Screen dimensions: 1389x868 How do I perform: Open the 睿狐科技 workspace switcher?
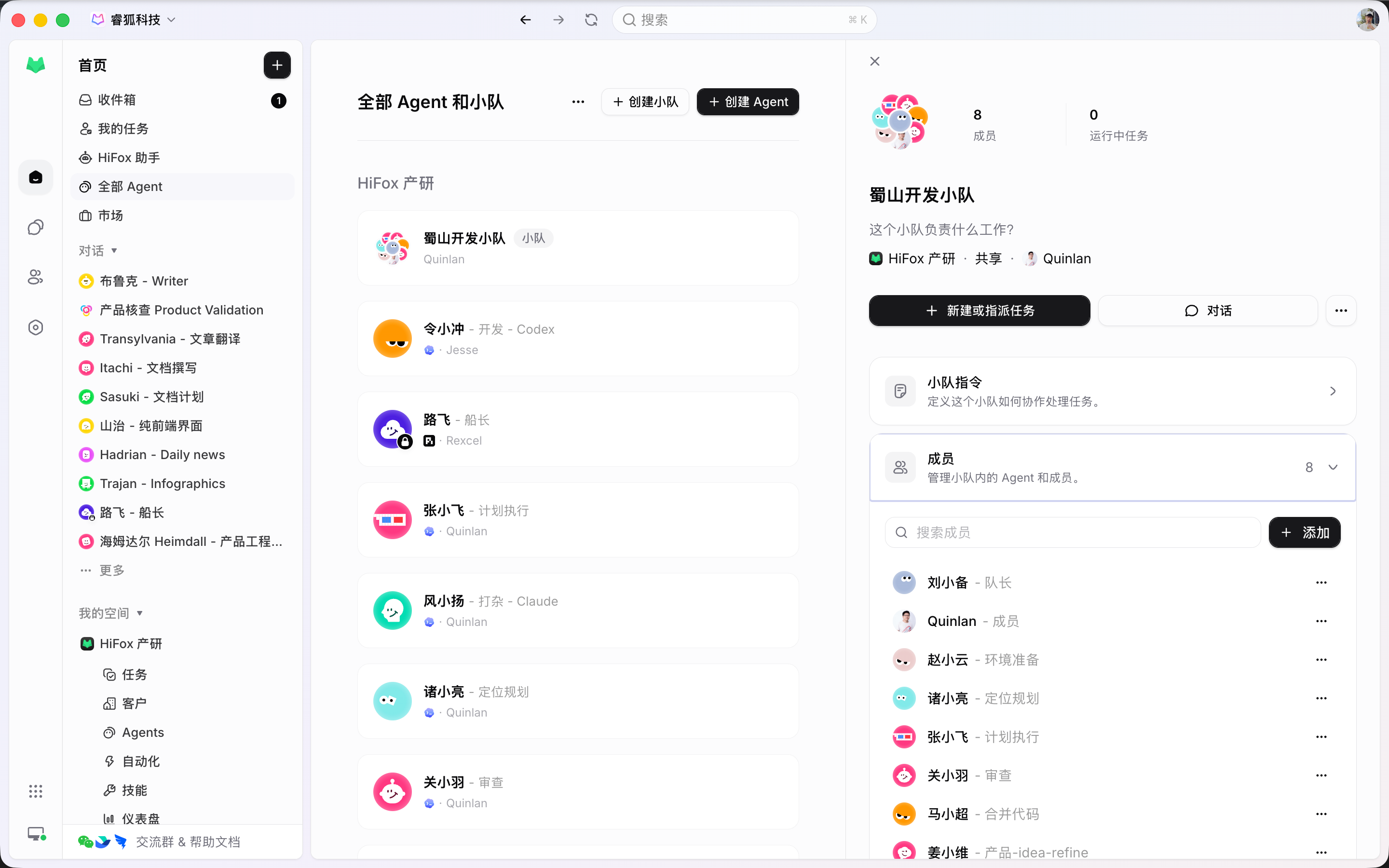(134, 20)
